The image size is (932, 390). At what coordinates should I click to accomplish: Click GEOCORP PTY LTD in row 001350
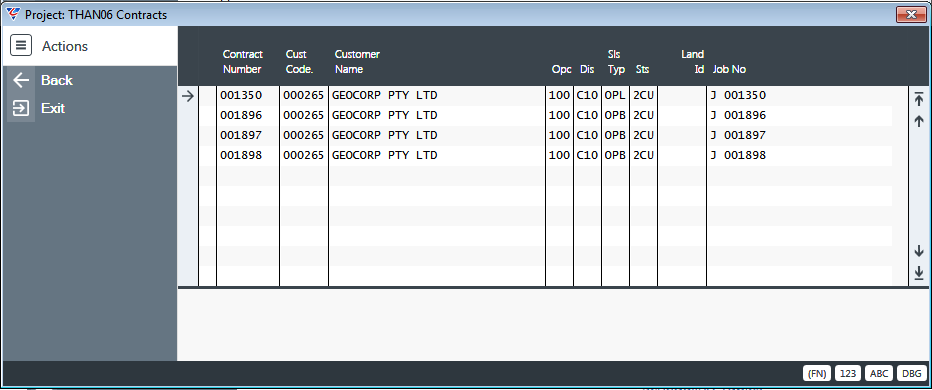(x=385, y=95)
